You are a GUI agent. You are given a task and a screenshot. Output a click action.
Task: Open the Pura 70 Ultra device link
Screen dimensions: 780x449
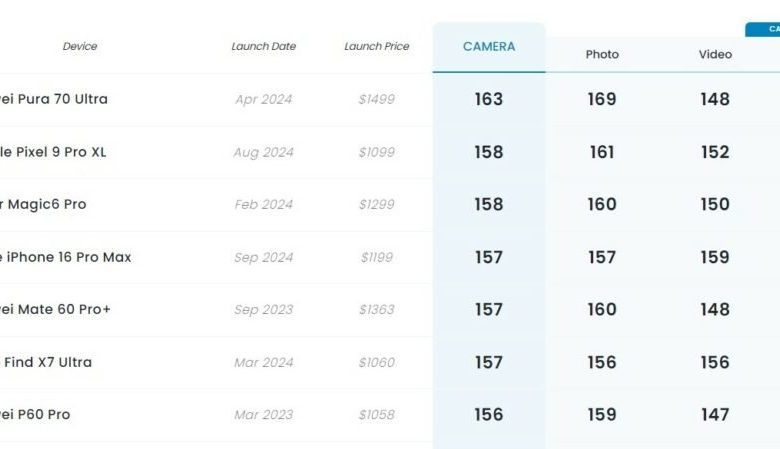54,99
